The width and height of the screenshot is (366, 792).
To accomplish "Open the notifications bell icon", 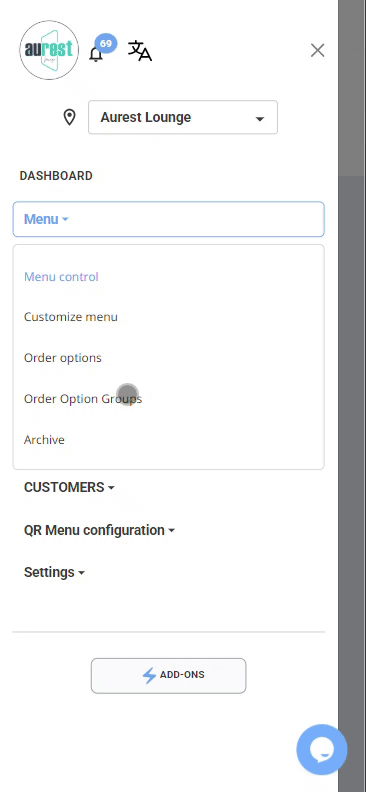I will click(x=96, y=54).
